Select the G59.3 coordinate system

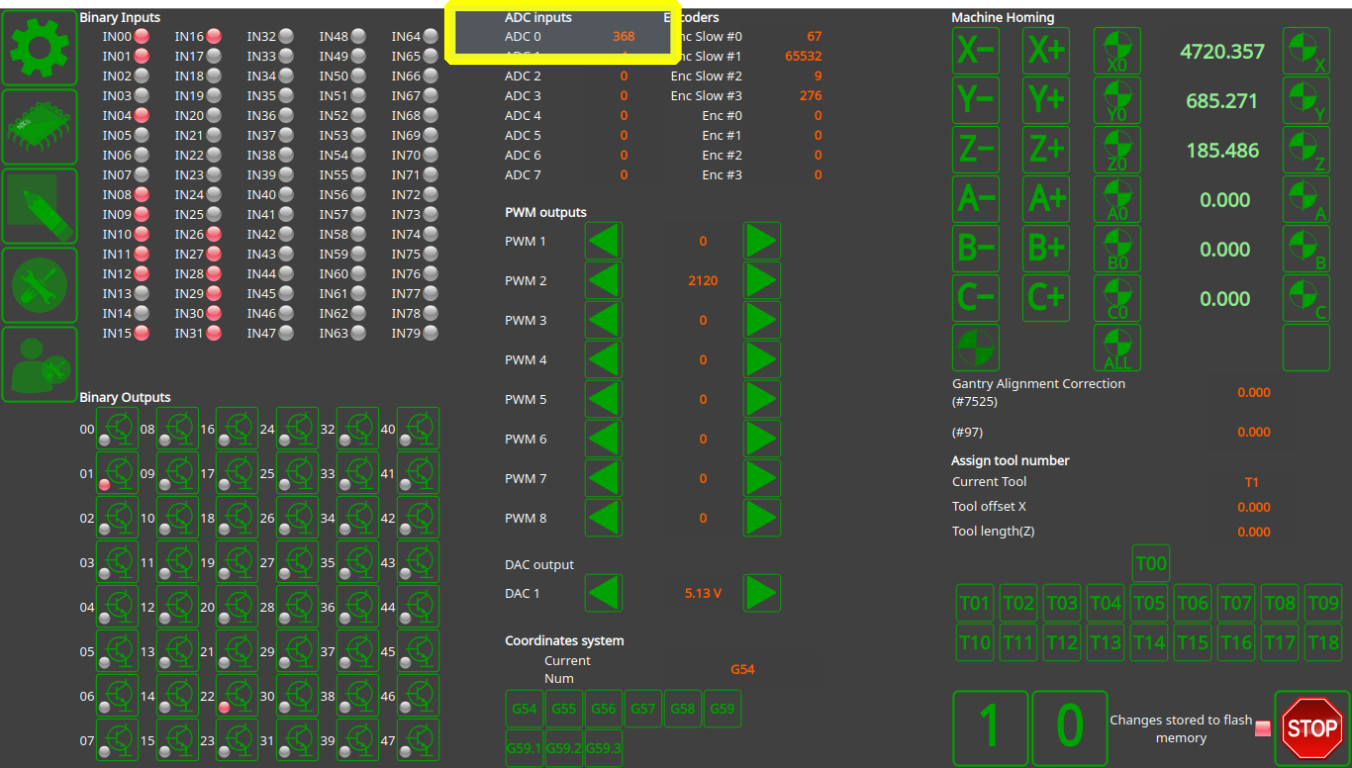[602, 748]
